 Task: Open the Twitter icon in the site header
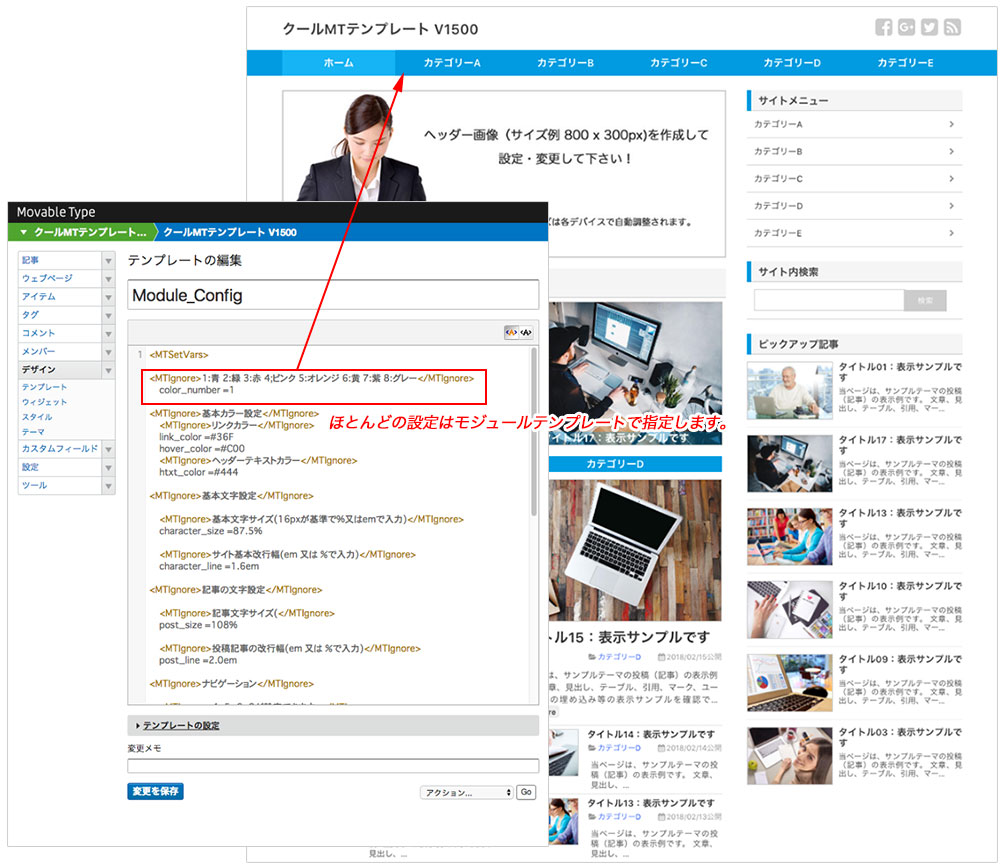click(x=929, y=27)
